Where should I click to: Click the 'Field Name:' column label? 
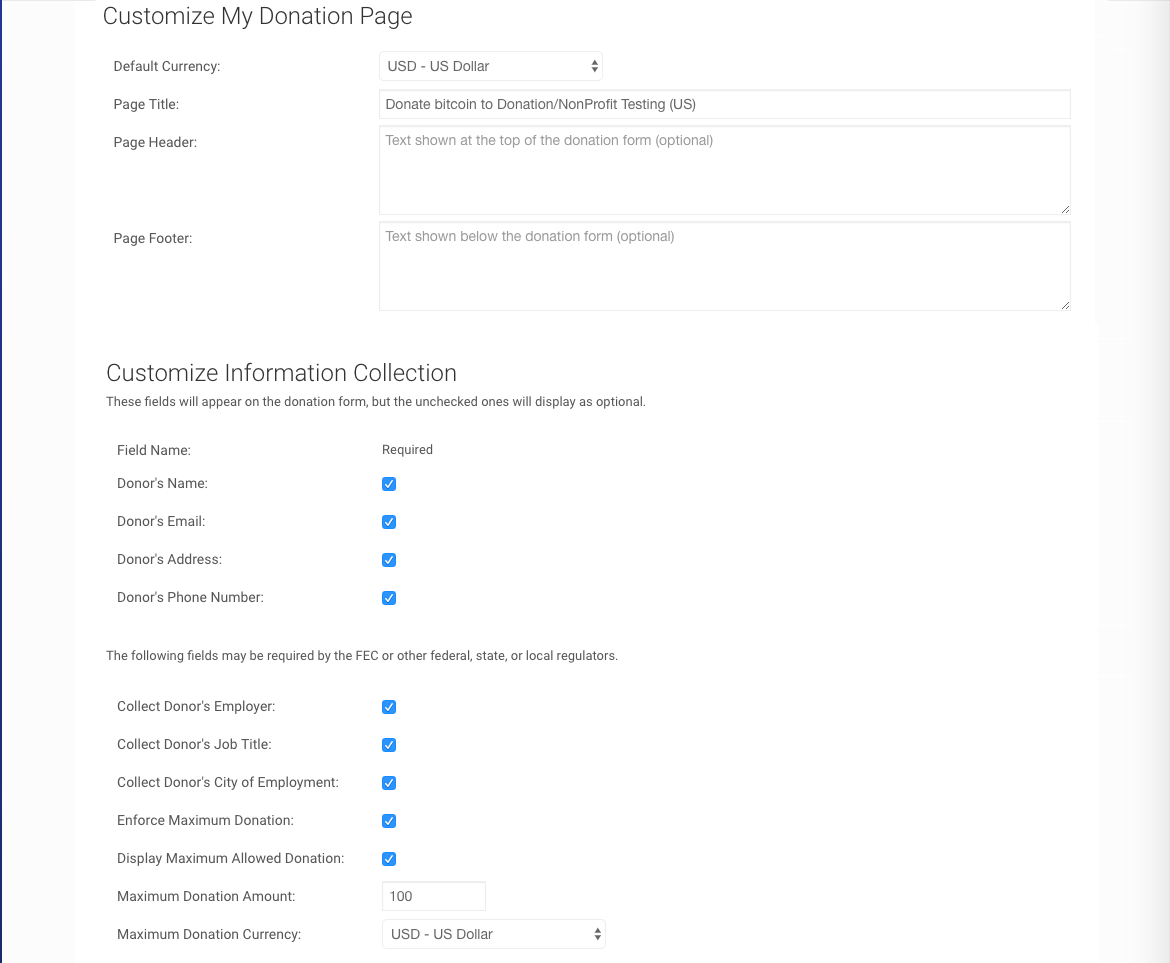[x=154, y=451]
